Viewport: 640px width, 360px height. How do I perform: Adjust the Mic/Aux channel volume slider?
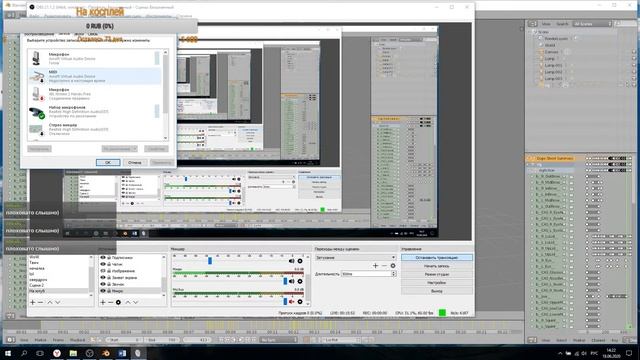pos(285,302)
